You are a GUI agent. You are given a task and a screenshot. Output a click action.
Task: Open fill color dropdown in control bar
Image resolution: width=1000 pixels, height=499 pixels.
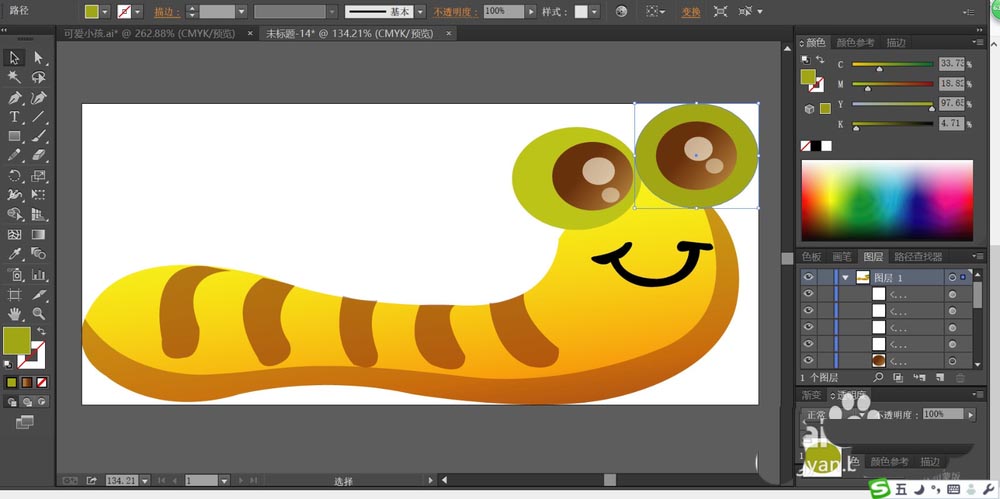pos(105,11)
